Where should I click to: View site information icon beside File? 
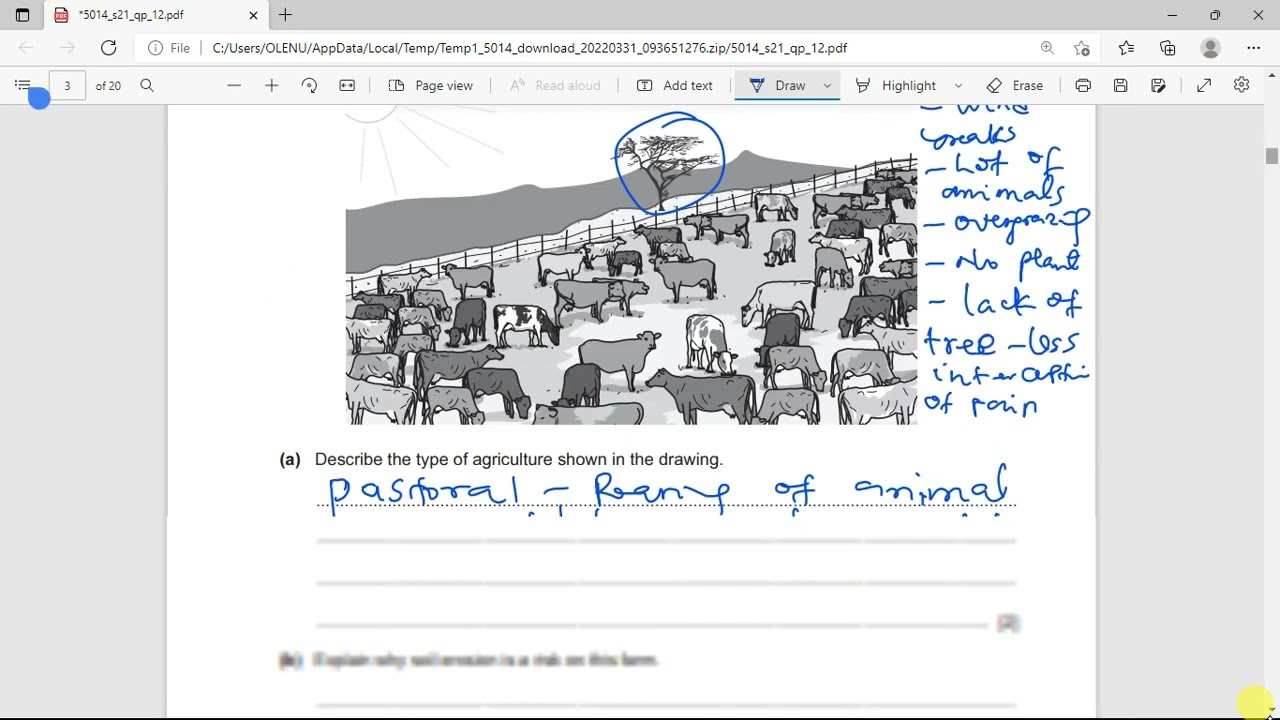(x=155, y=48)
